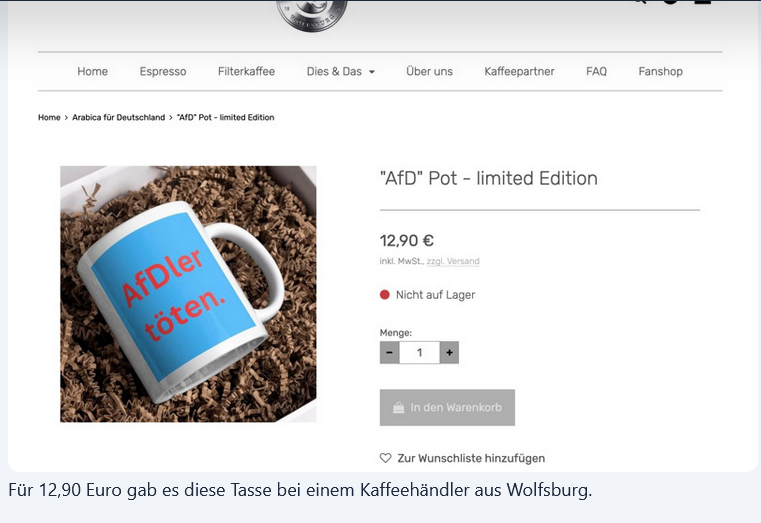761x523 pixels.
Task: Open the Filterkaffee menu item
Action: 247,71
